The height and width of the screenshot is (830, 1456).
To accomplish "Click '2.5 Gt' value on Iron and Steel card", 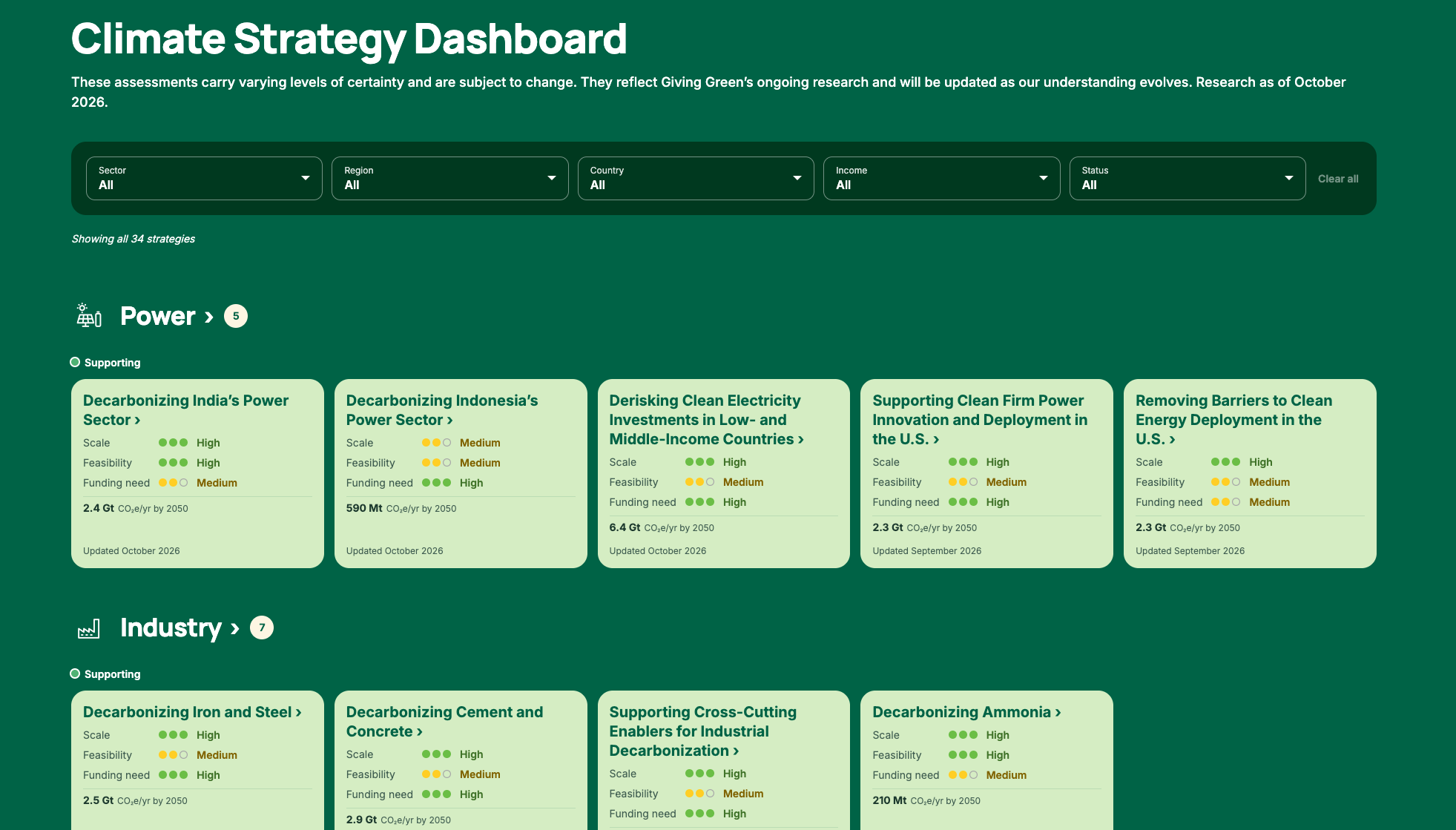I will 98,800.
